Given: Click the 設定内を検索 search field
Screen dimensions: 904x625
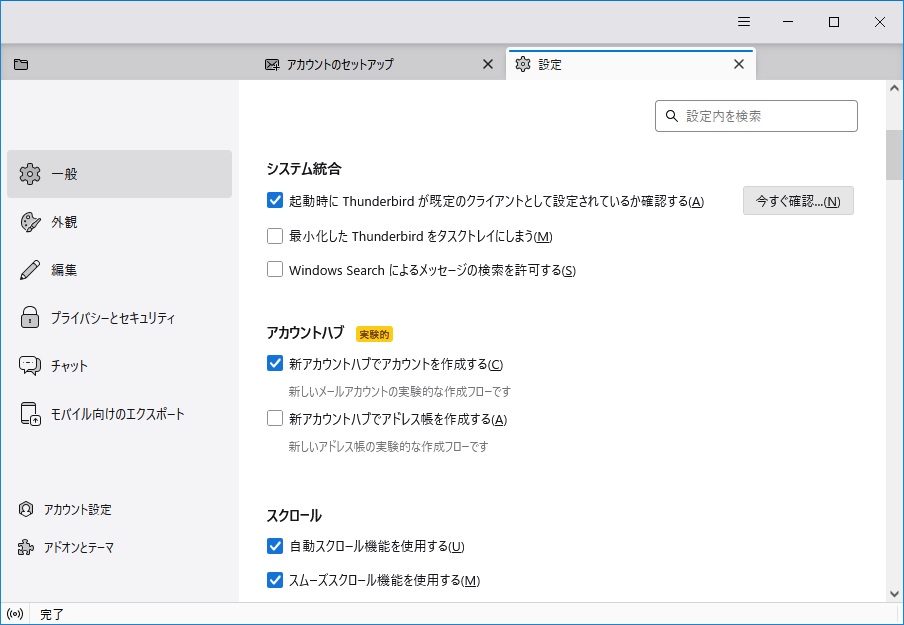Looking at the screenshot, I should [766, 116].
